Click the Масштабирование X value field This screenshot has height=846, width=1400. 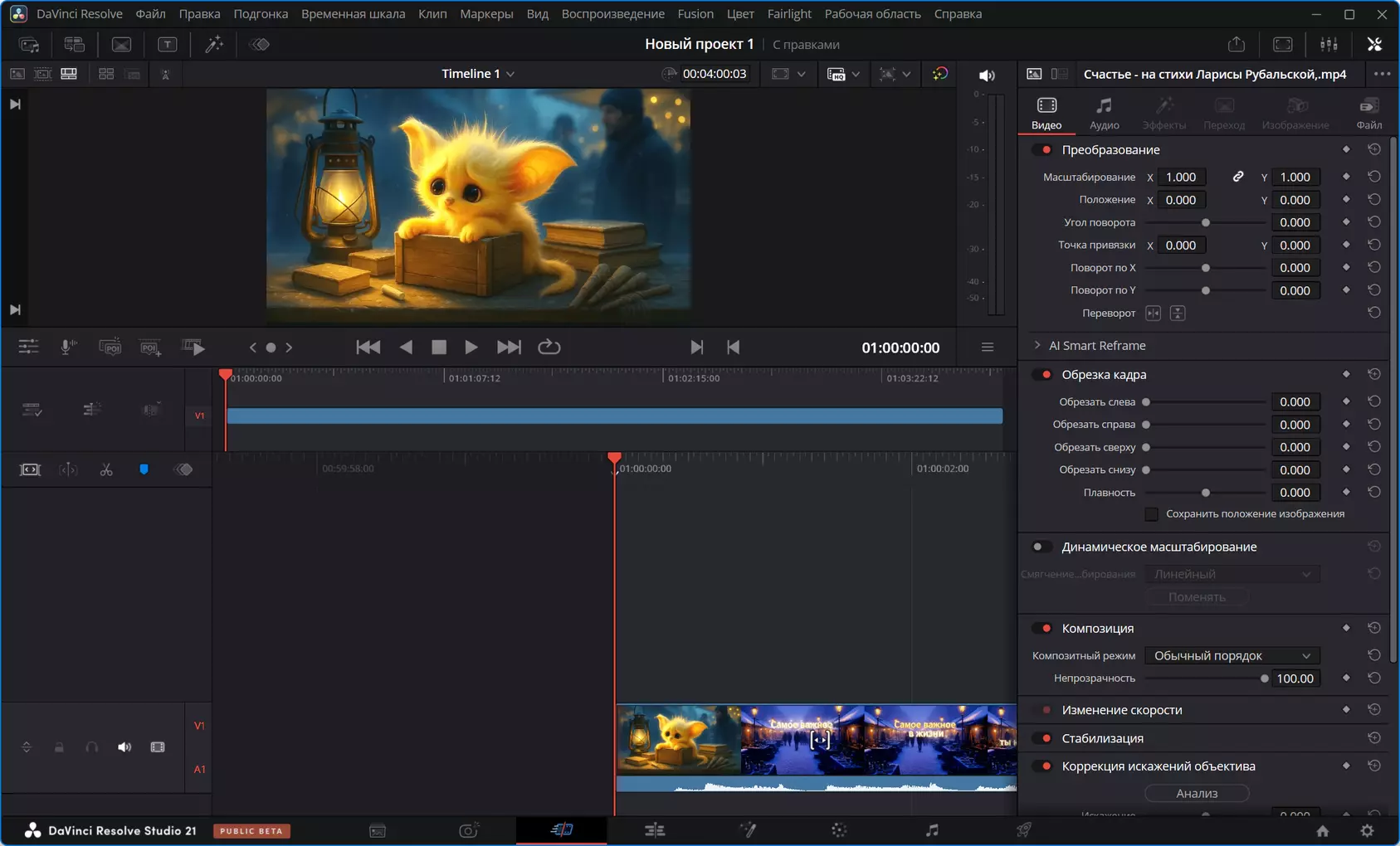[x=1181, y=177]
